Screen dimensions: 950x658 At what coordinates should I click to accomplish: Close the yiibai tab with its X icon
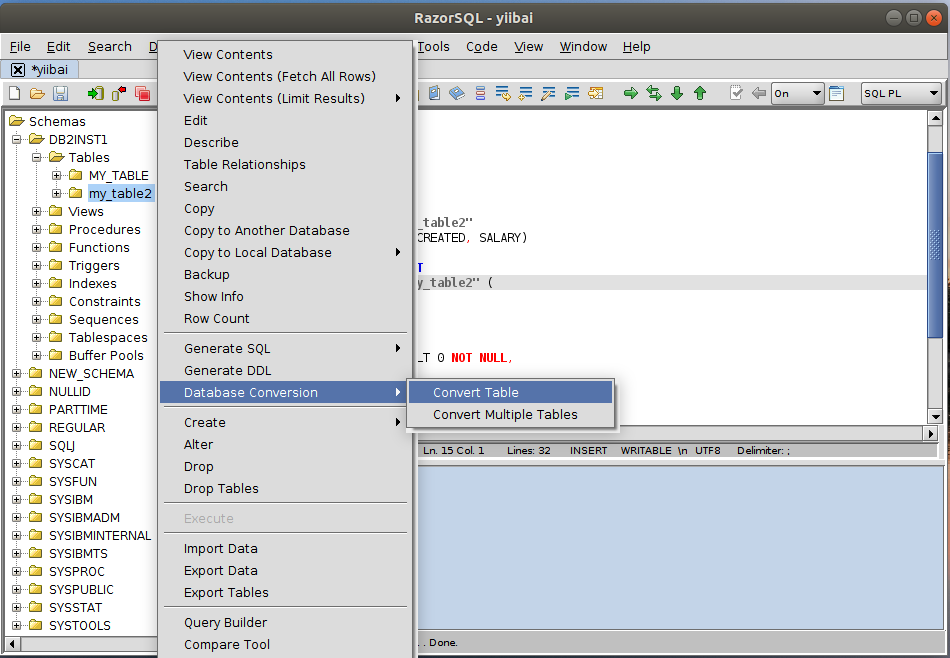(x=18, y=70)
